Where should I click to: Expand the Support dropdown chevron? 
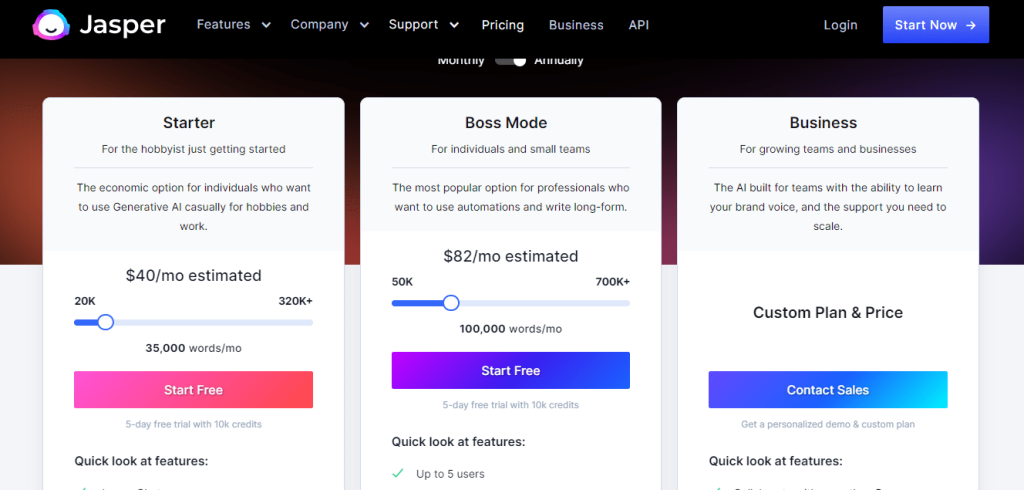click(x=454, y=25)
